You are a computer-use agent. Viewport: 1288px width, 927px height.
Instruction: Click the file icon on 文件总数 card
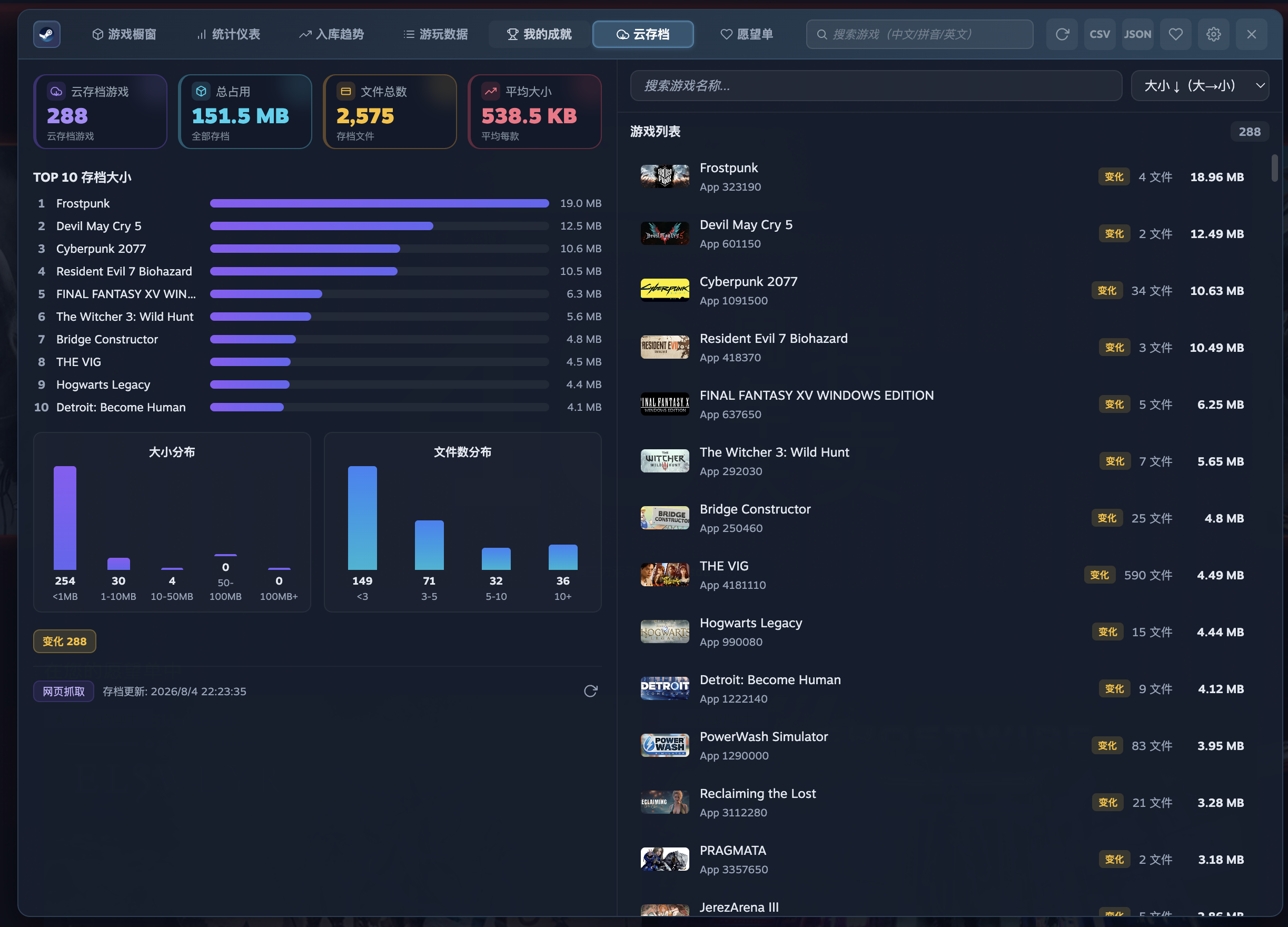[346, 91]
